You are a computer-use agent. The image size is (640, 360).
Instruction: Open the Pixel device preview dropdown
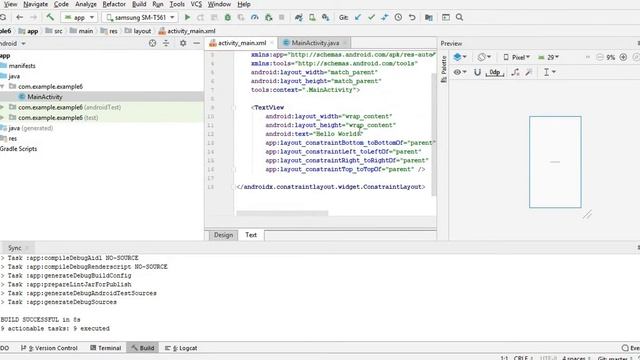[516, 57]
